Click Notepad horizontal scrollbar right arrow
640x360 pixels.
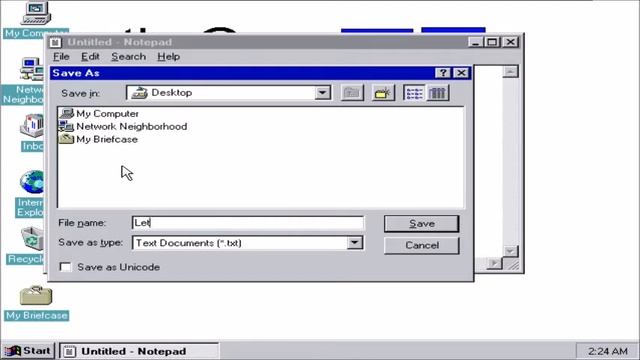tap(495, 263)
